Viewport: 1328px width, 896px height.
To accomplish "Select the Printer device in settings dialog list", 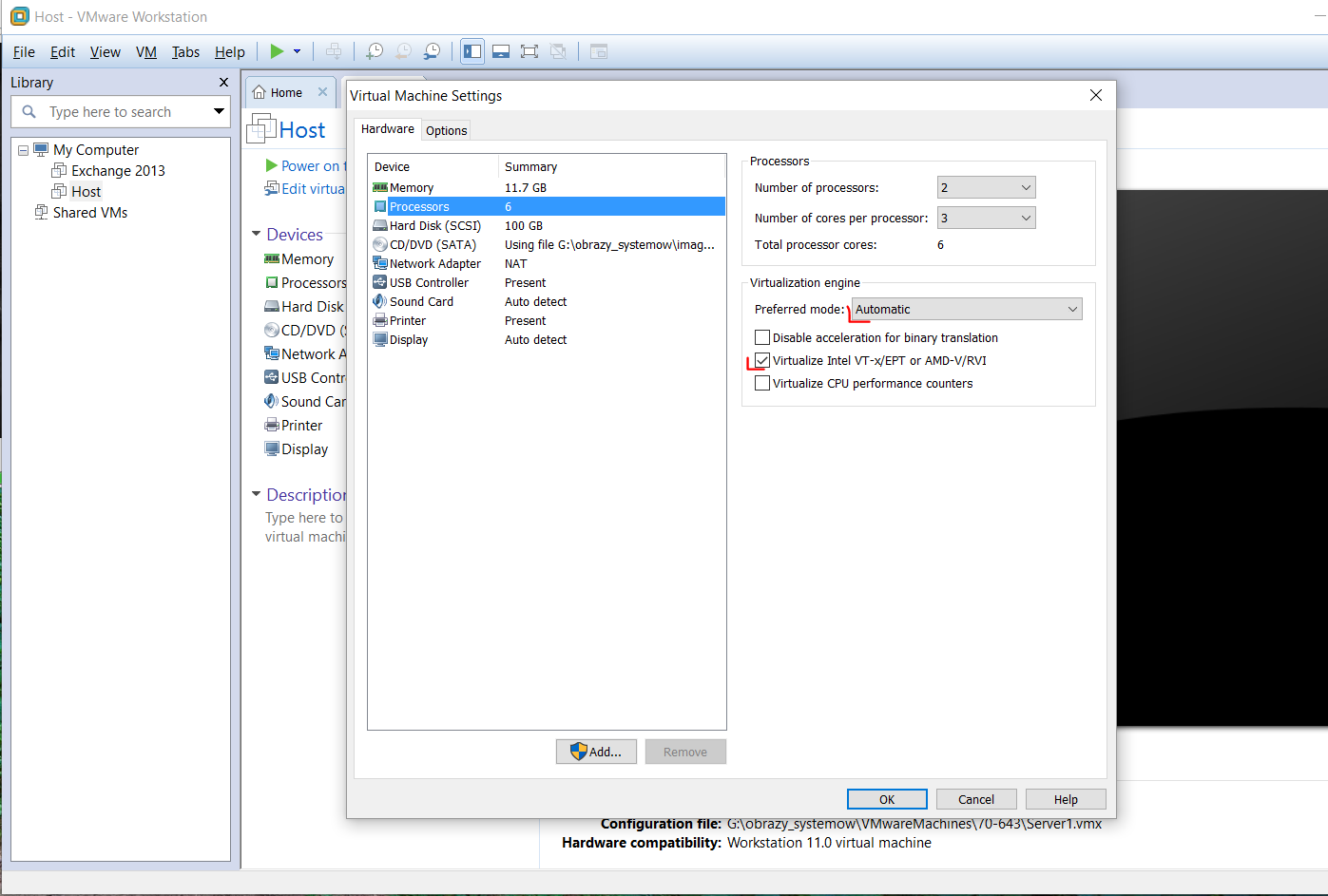I will tap(547, 321).
